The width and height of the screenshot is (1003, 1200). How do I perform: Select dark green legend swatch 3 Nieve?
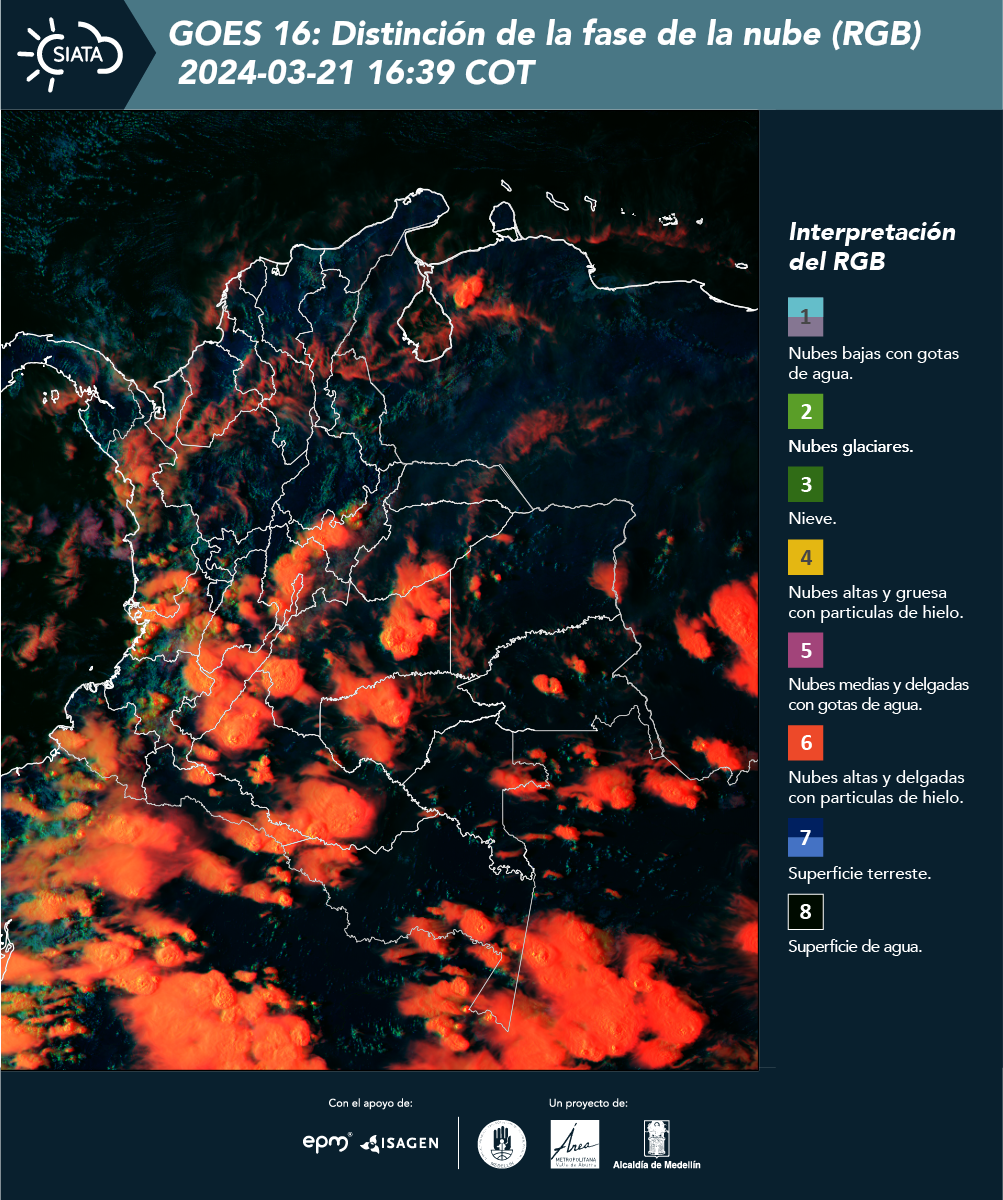click(x=805, y=485)
